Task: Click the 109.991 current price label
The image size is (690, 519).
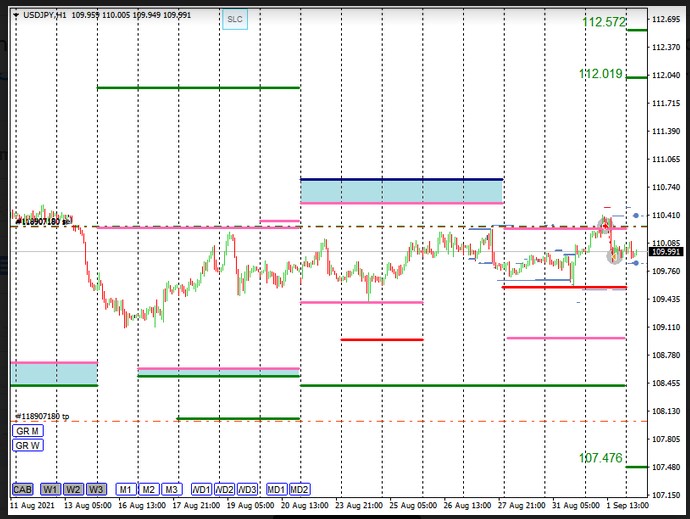Action: [x=664, y=252]
